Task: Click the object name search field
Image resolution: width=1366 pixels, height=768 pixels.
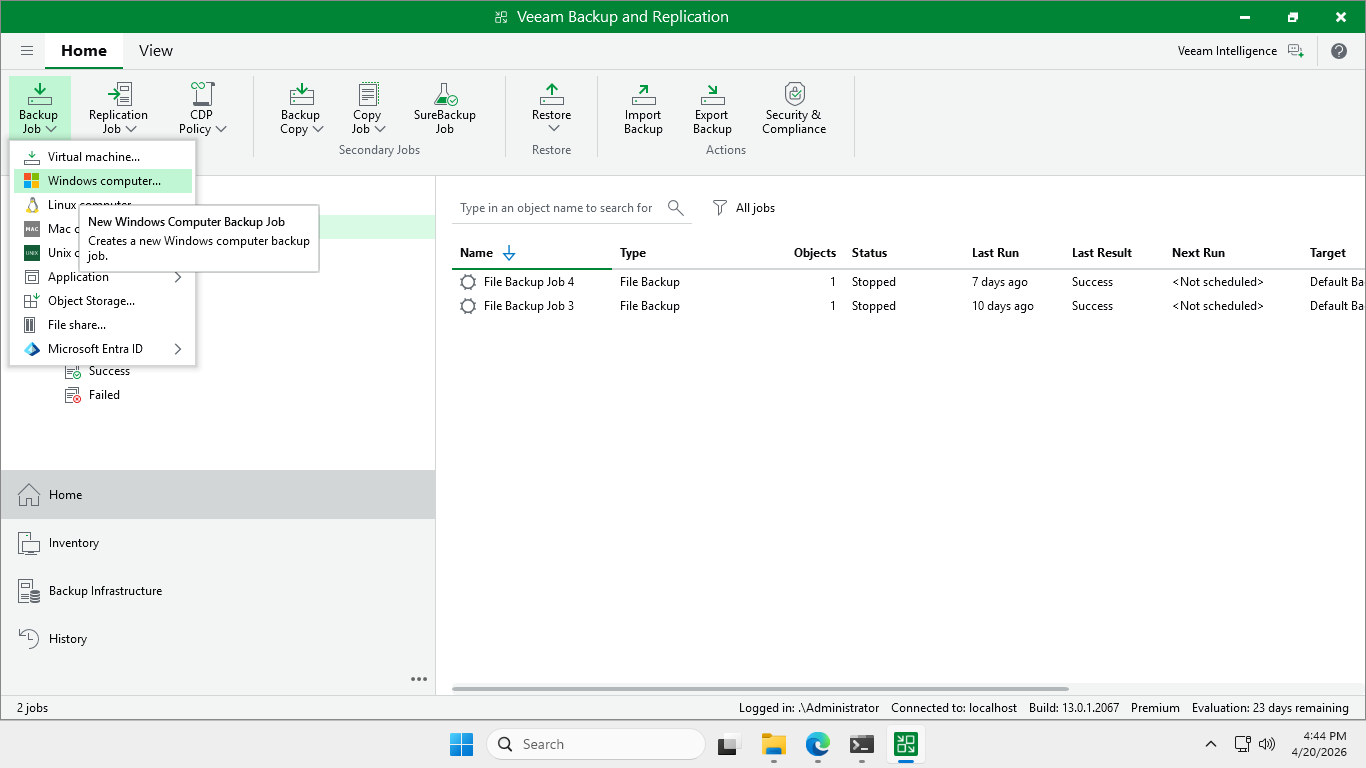Action: tap(558, 208)
